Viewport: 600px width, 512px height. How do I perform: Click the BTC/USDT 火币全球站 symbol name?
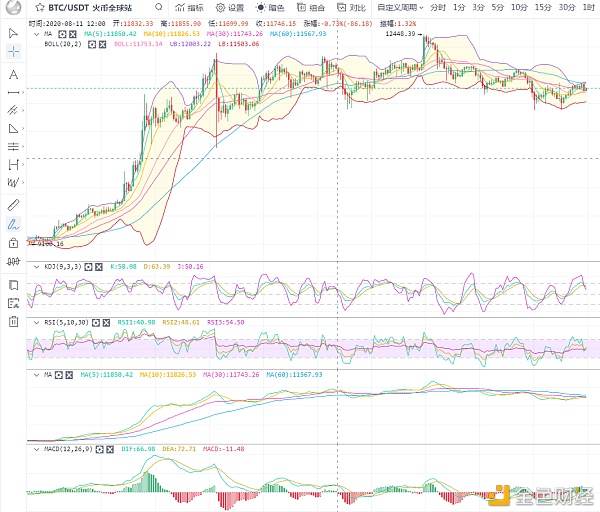(x=90, y=7)
